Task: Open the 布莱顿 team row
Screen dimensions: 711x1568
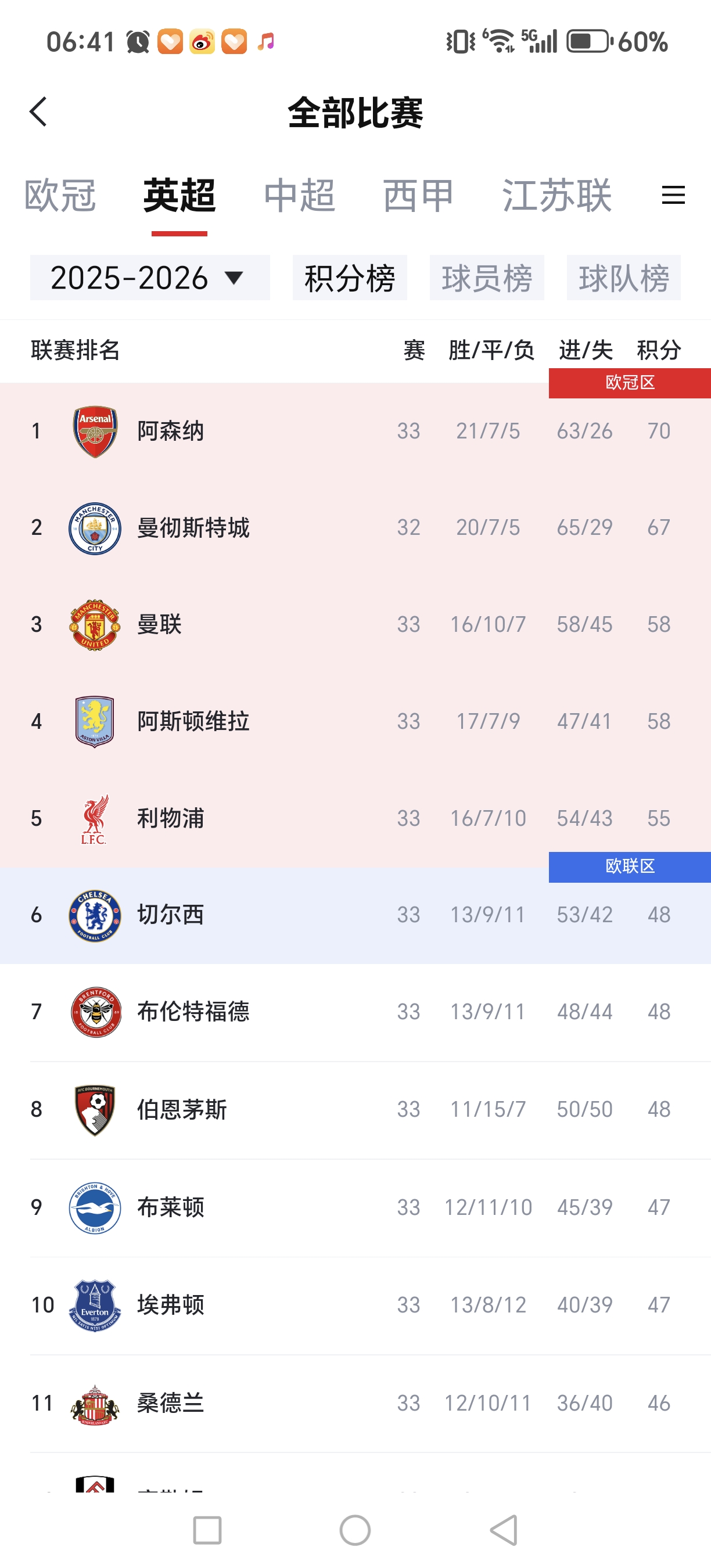Action: (x=355, y=1208)
